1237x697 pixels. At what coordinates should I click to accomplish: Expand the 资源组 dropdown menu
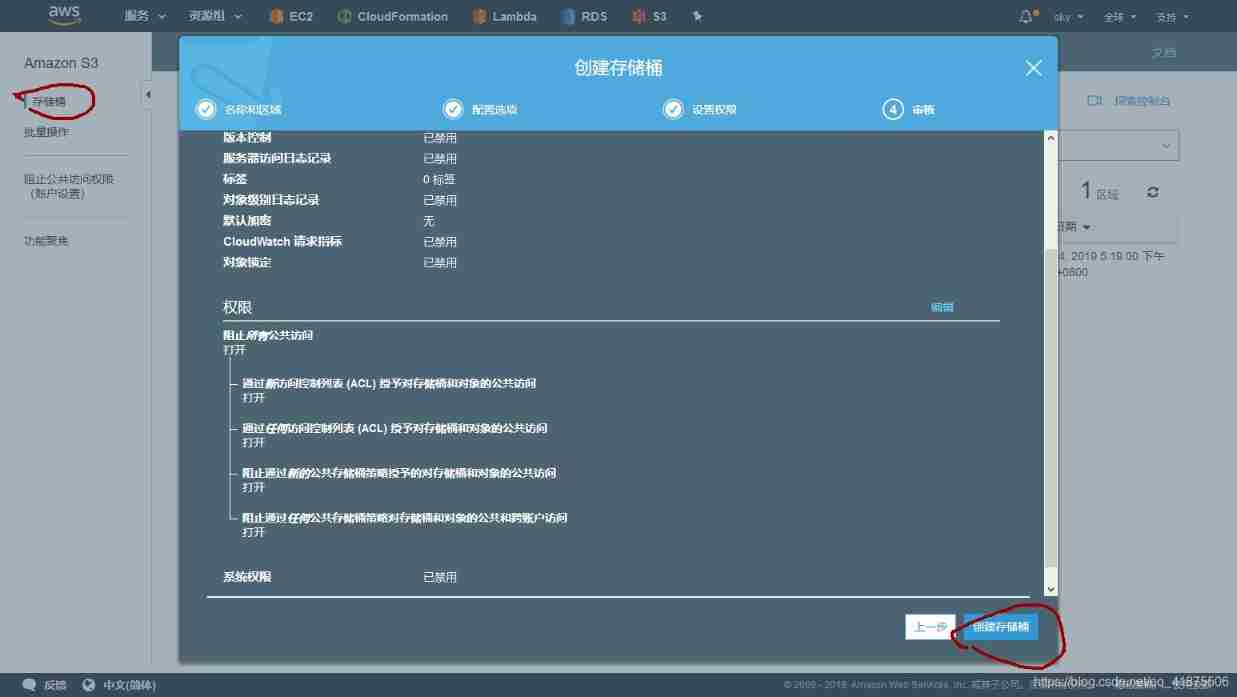click(x=215, y=16)
